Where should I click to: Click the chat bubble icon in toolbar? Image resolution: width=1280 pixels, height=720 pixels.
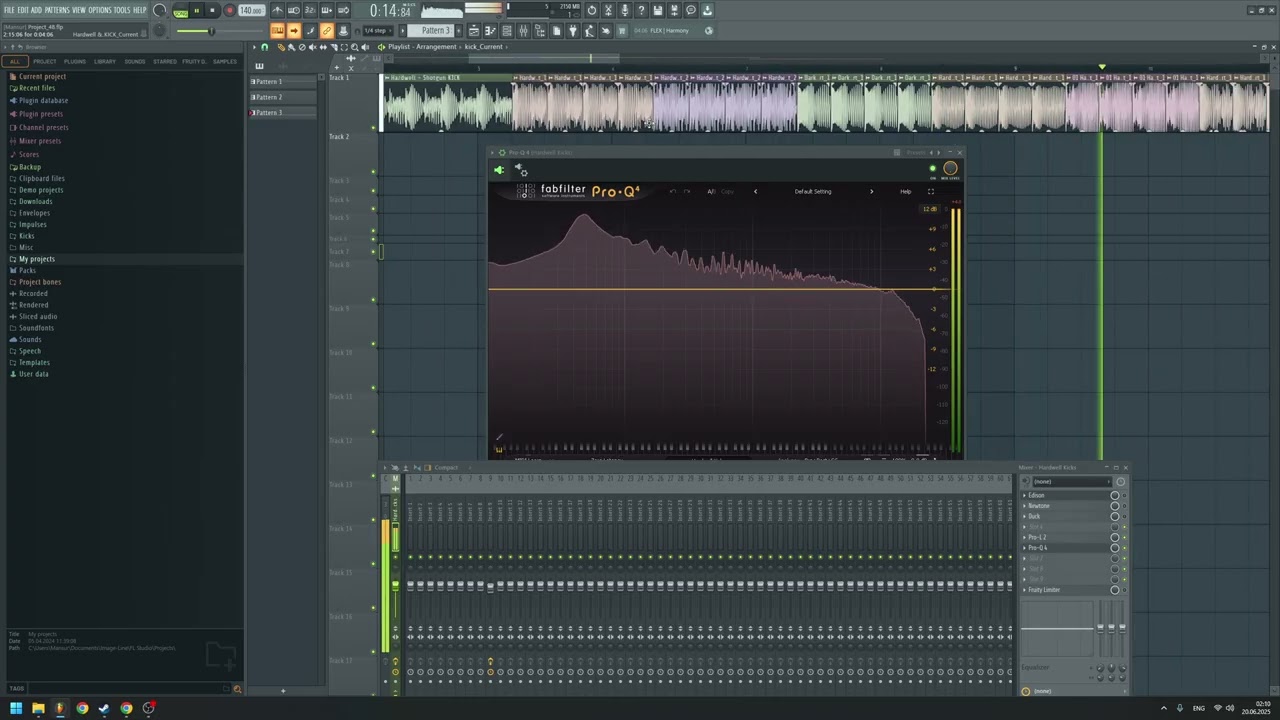690,11
